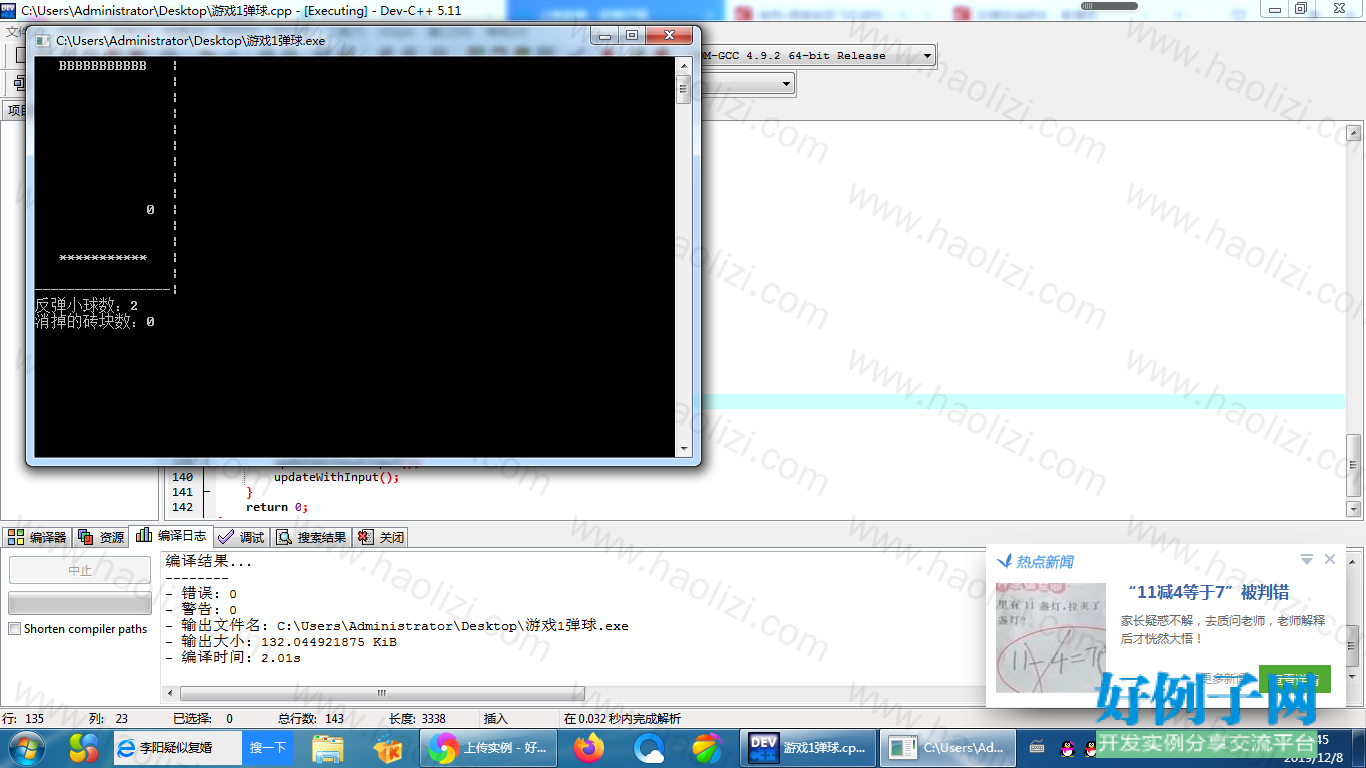This screenshot has height=768, width=1366.
Task: Switch to the C:\Users\Ad... console taskbar button
Action: pyautogui.click(x=948, y=747)
